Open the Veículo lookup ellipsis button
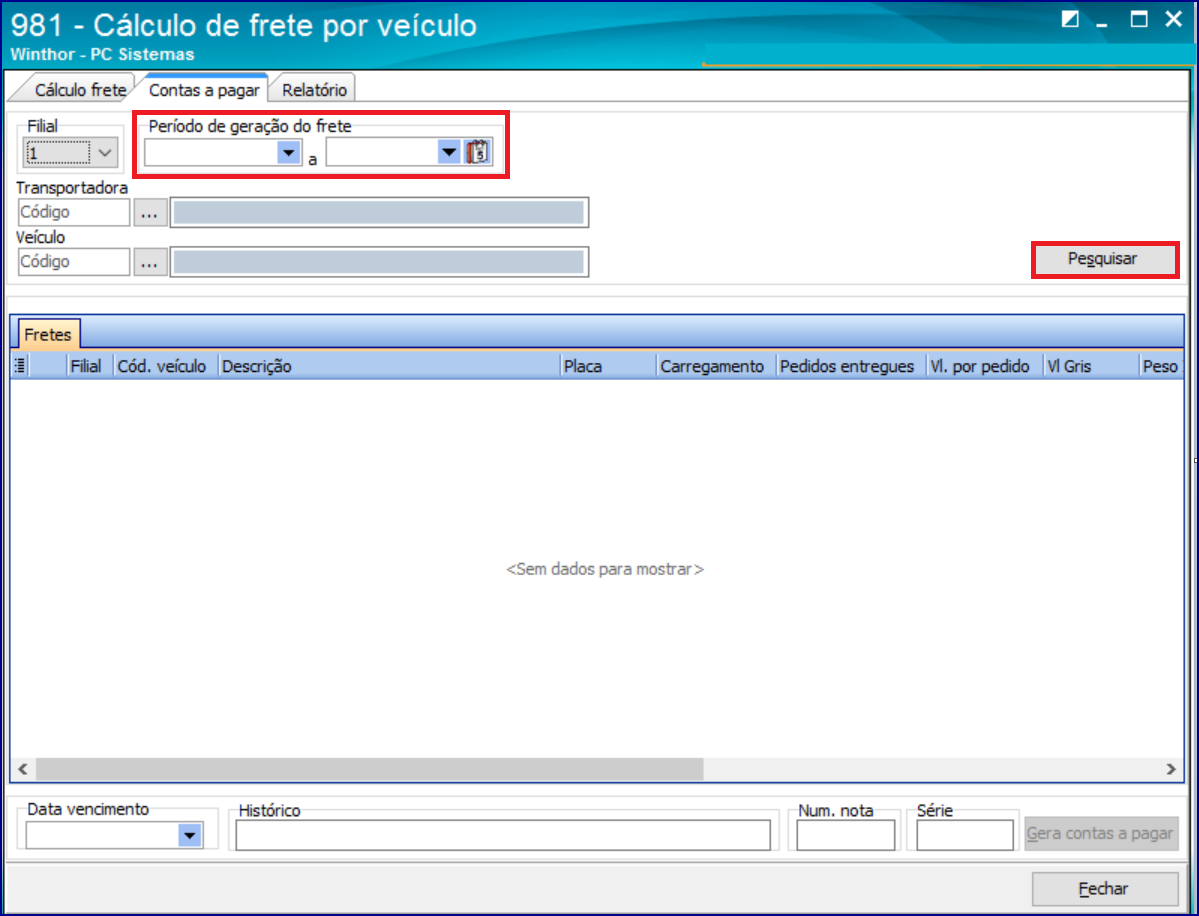The width and height of the screenshot is (1199, 916). click(x=150, y=261)
